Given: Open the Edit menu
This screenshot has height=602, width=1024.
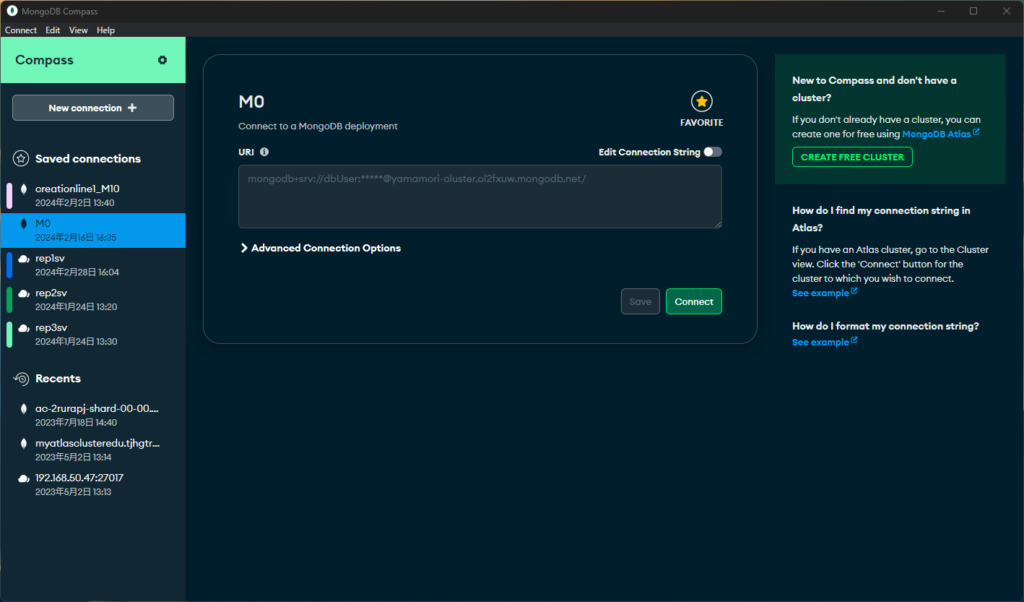Looking at the screenshot, I should [x=53, y=30].
